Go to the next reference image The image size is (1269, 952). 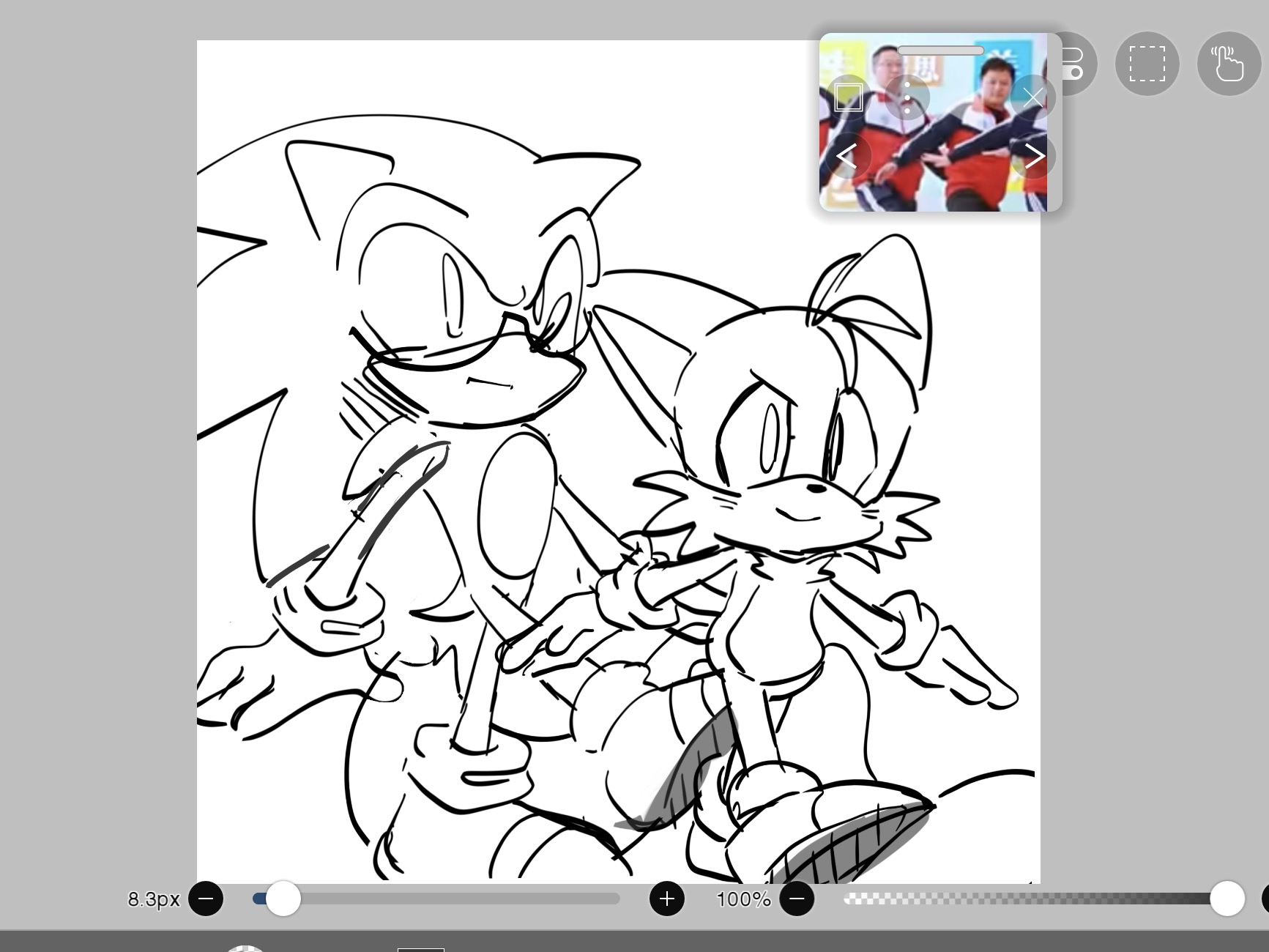[x=1033, y=156]
